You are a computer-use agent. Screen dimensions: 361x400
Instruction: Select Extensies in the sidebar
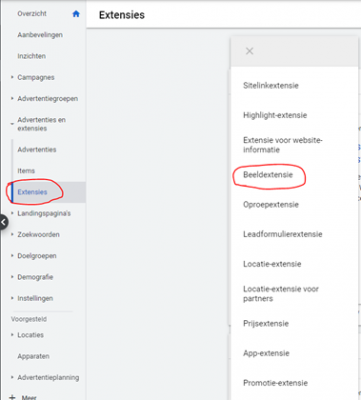point(32,192)
